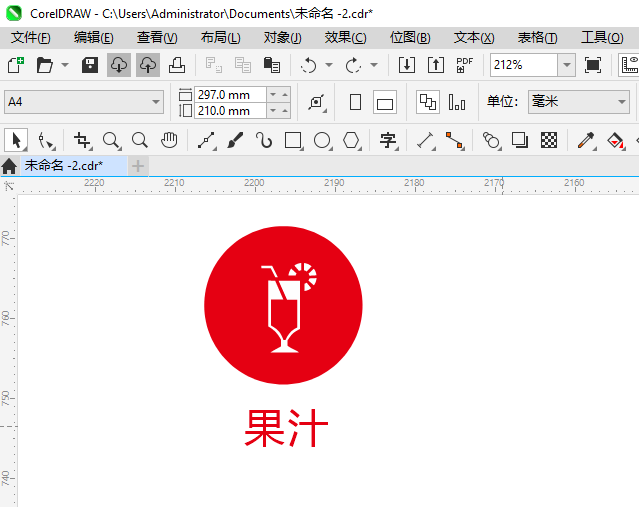Select landscape page orientation
639x507 pixels.
[385, 102]
